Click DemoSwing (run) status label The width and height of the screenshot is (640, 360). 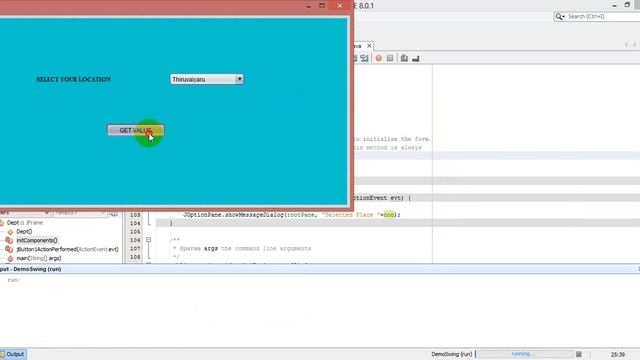click(451, 354)
